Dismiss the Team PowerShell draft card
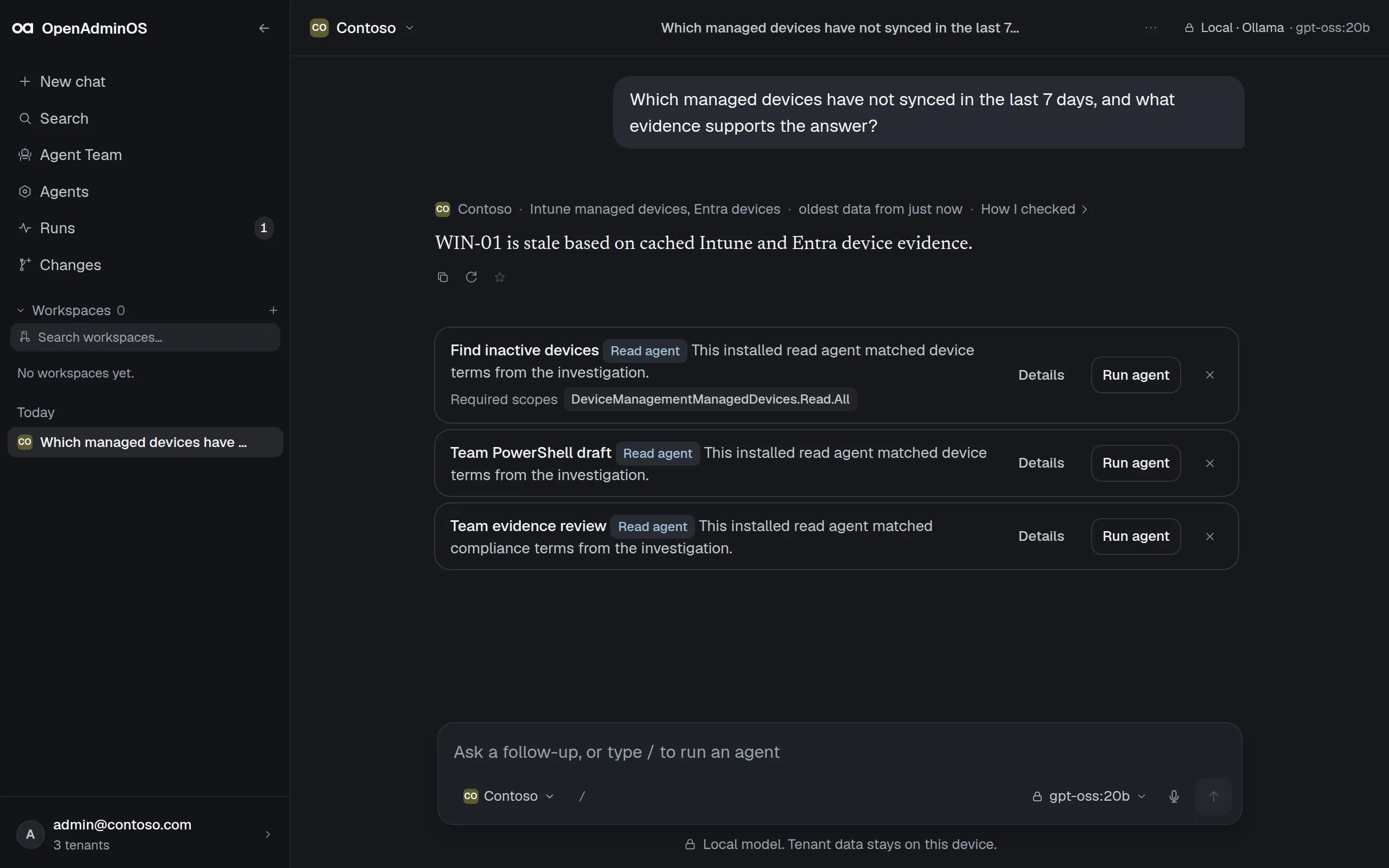Viewport: 1389px width, 868px height. (1209, 463)
